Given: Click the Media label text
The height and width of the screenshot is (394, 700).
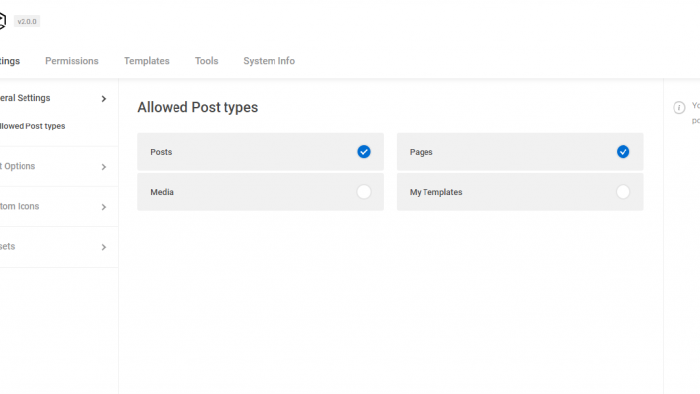Looking at the screenshot, I should 162,192.
